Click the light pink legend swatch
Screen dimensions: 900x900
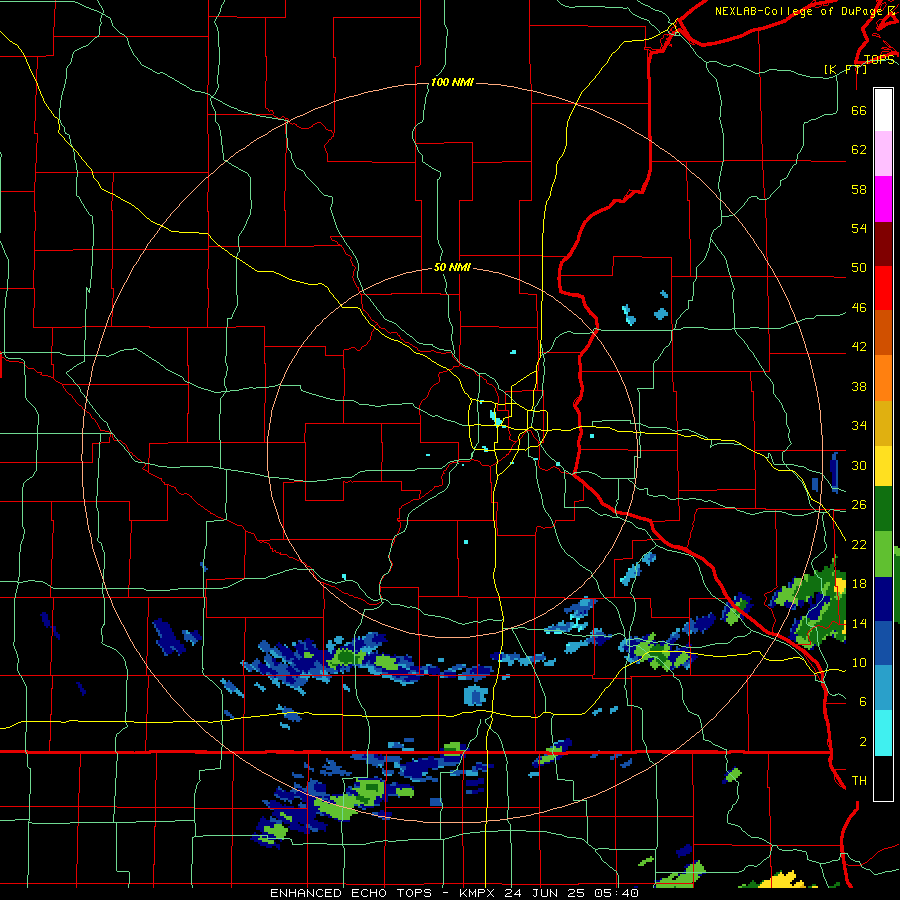pyautogui.click(x=883, y=154)
